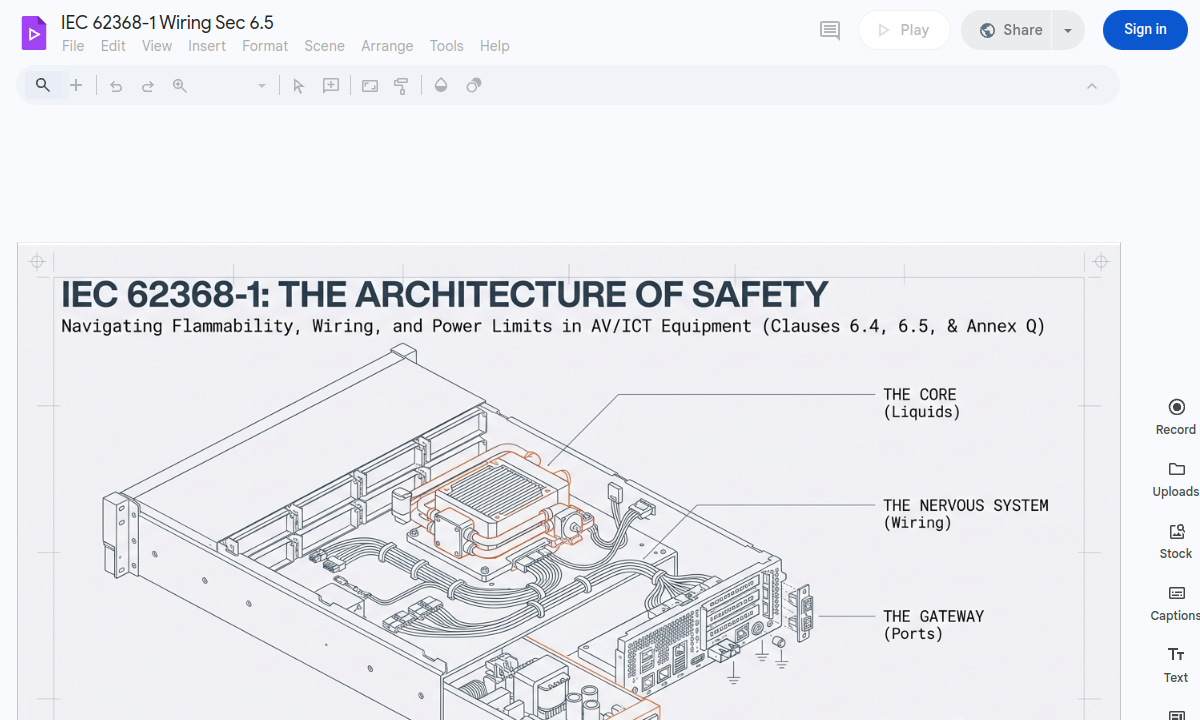The image size is (1200, 720).
Task: Activate the zoom tool
Action: pyautogui.click(x=179, y=85)
